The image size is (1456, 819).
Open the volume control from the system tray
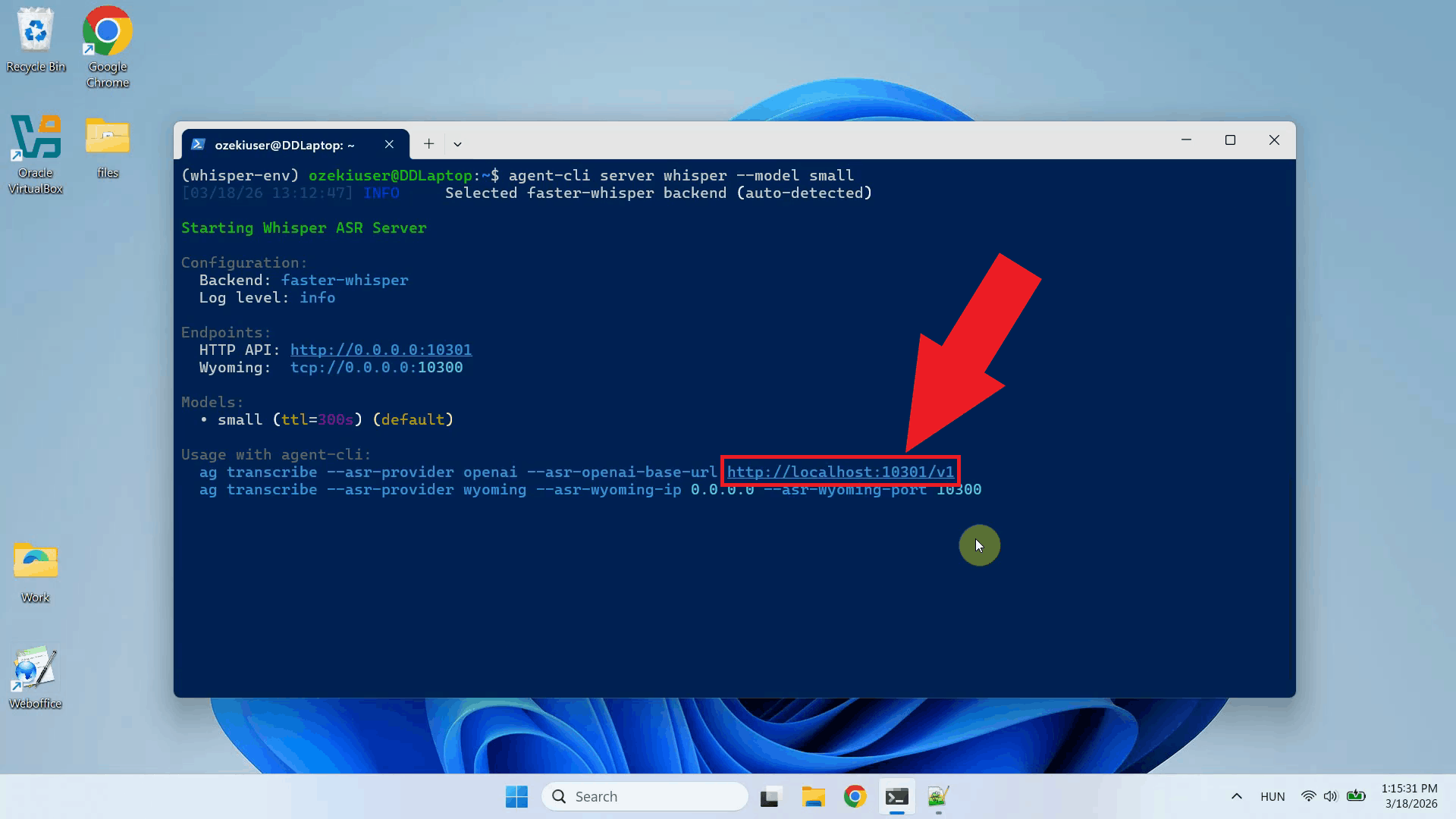pyautogui.click(x=1331, y=796)
